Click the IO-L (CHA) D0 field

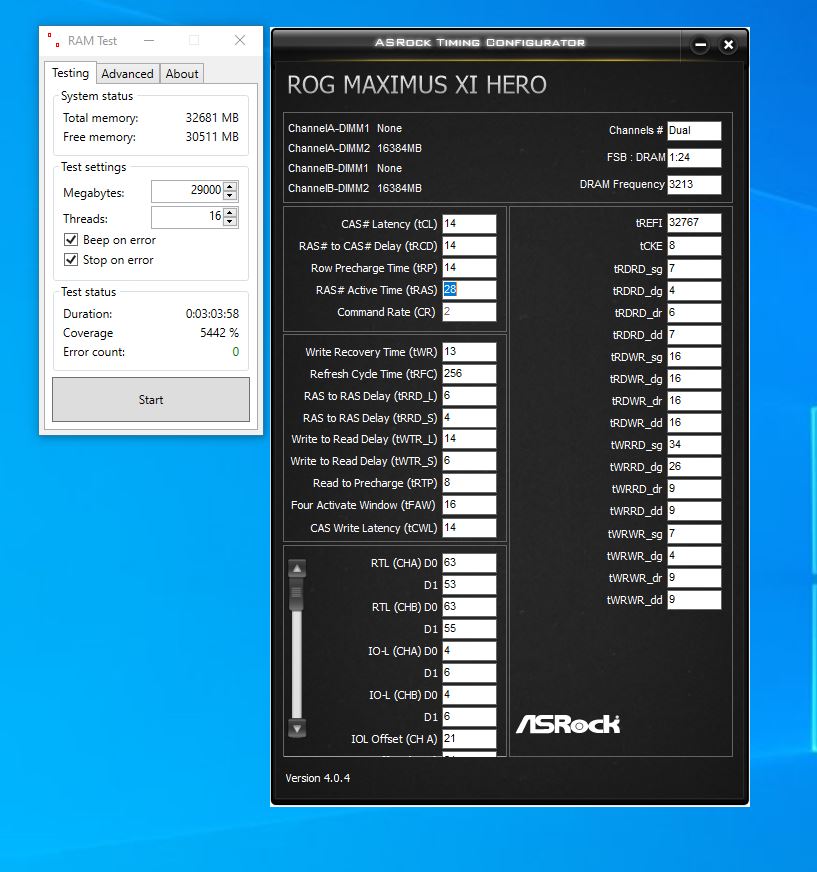(x=469, y=651)
